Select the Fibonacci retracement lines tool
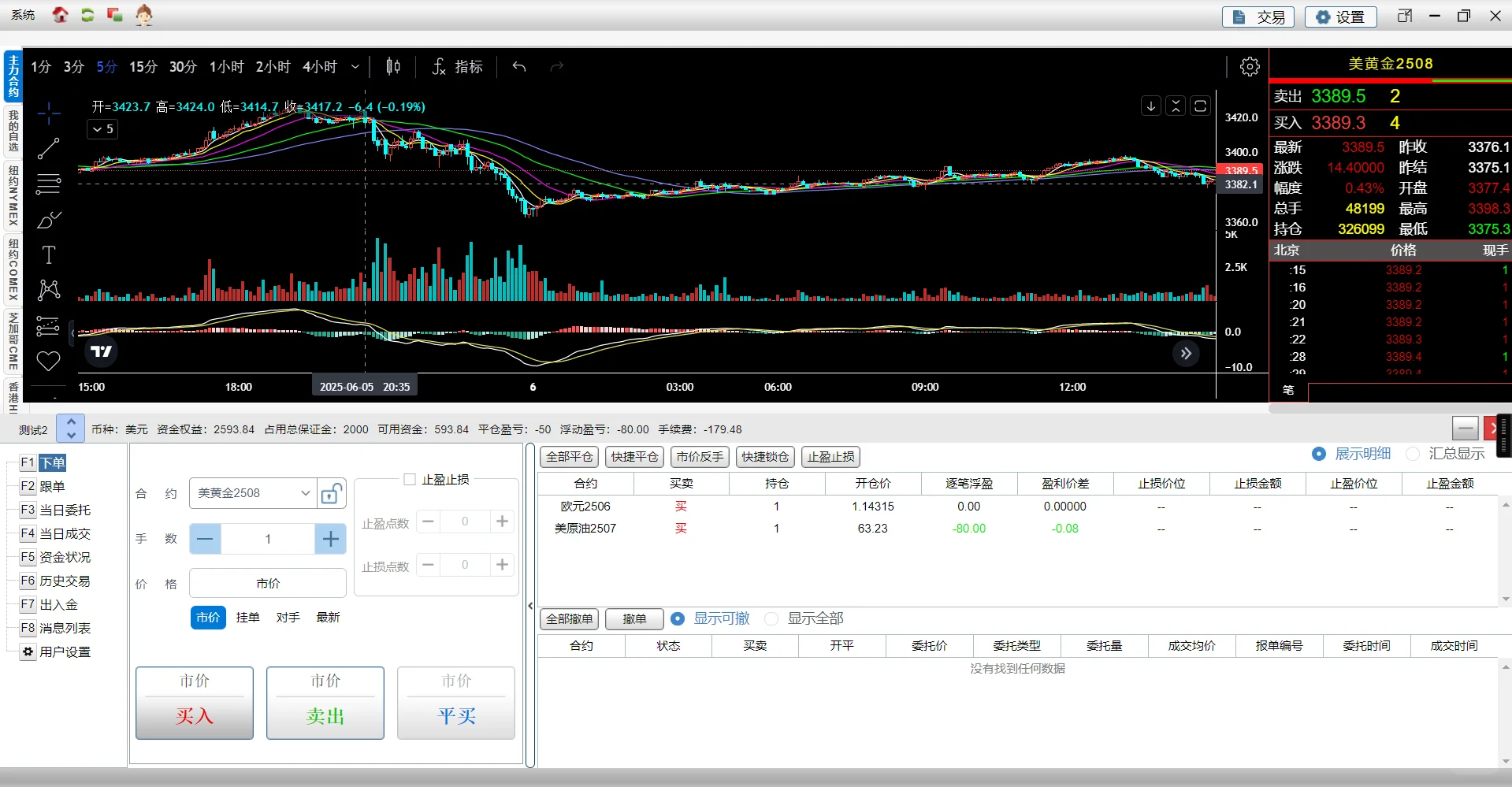The height and width of the screenshot is (787, 1512). (x=49, y=184)
